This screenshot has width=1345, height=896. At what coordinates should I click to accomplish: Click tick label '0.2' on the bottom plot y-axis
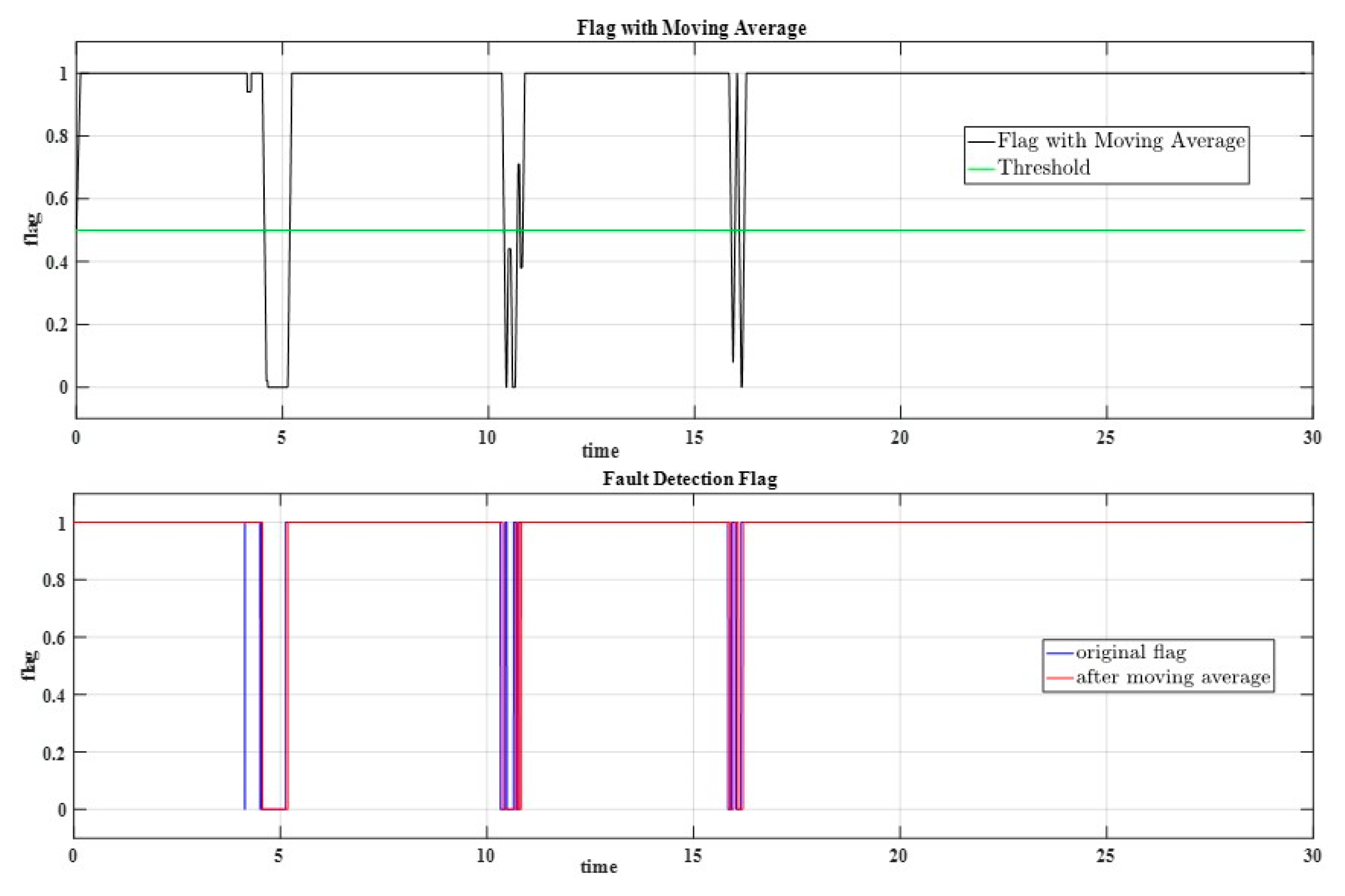click(x=54, y=753)
